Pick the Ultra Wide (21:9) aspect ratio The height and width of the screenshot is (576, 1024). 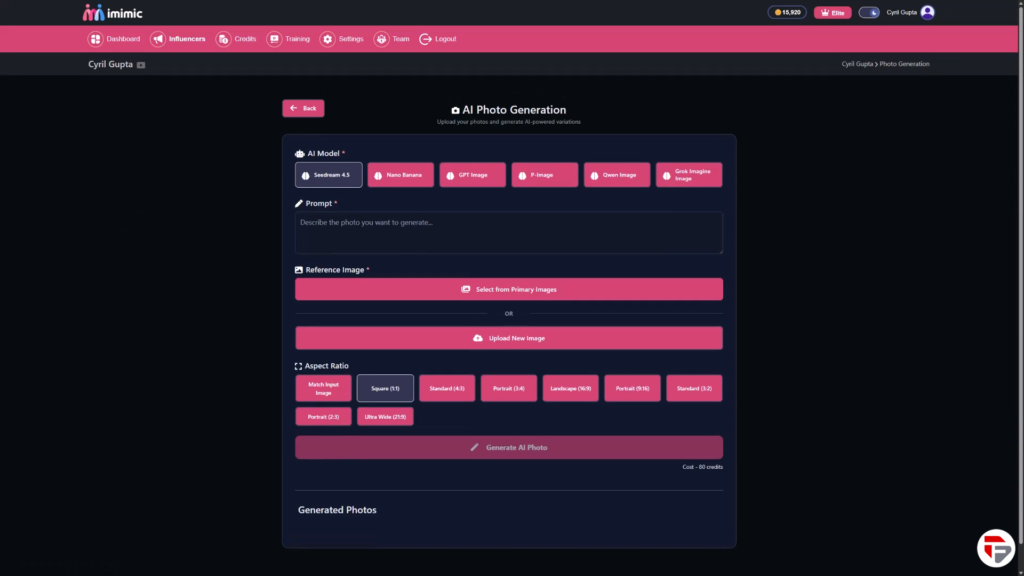coord(385,416)
